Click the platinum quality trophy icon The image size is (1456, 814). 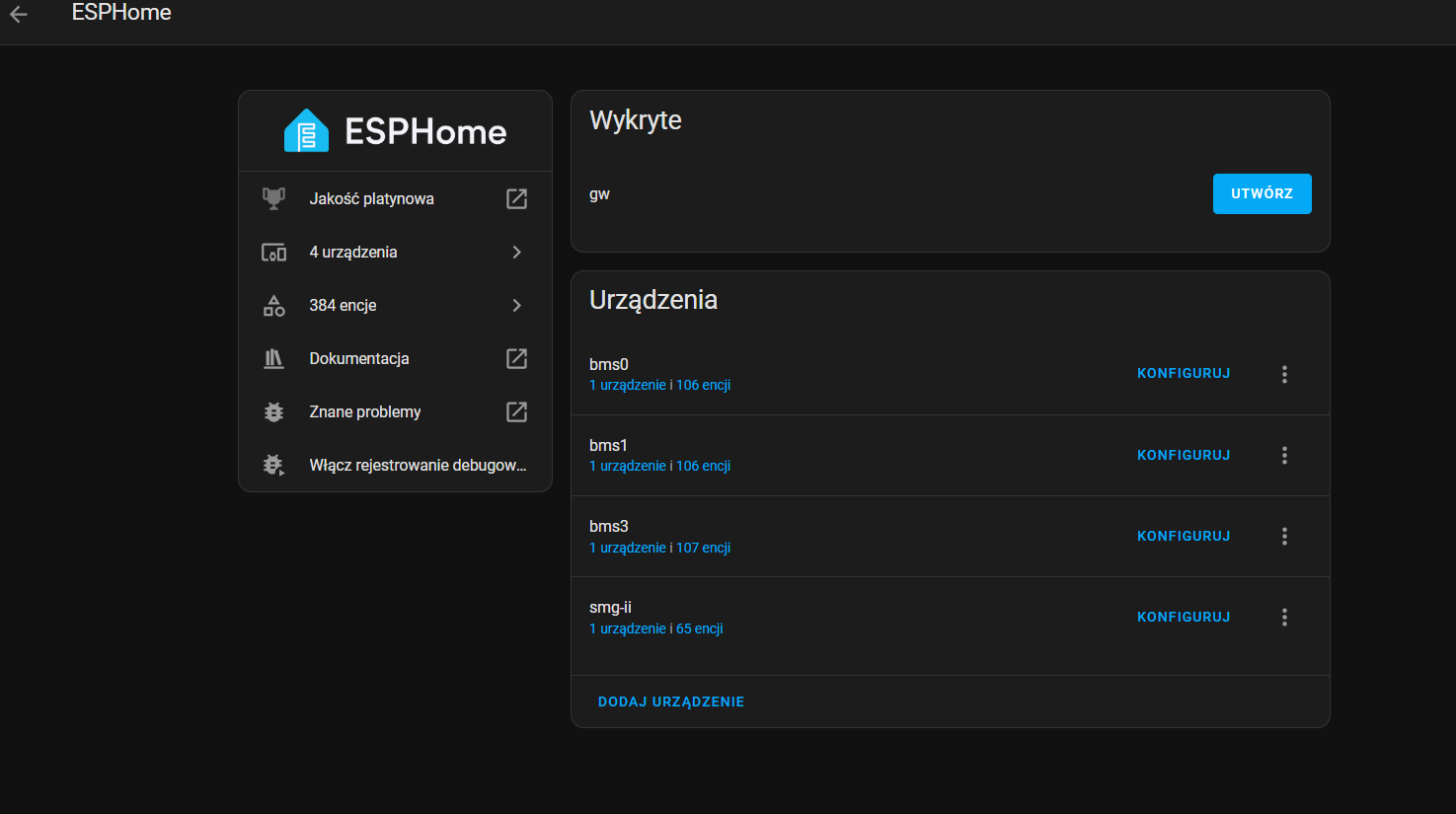point(273,198)
